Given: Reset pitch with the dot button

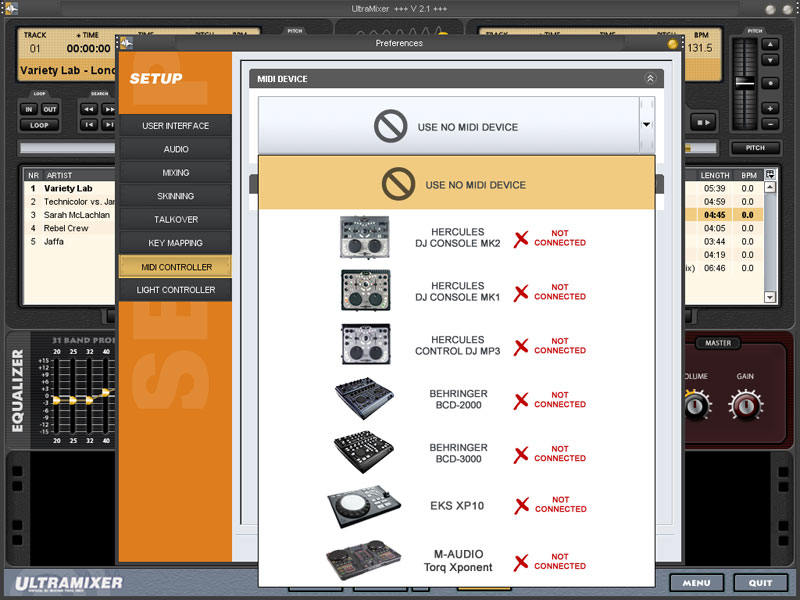Looking at the screenshot, I should [770, 83].
